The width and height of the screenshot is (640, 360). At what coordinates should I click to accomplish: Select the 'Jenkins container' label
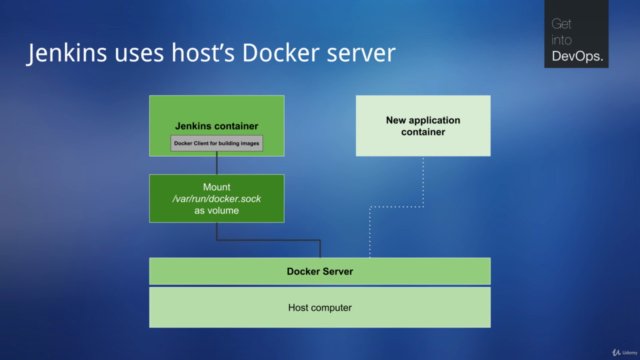tap(217, 126)
